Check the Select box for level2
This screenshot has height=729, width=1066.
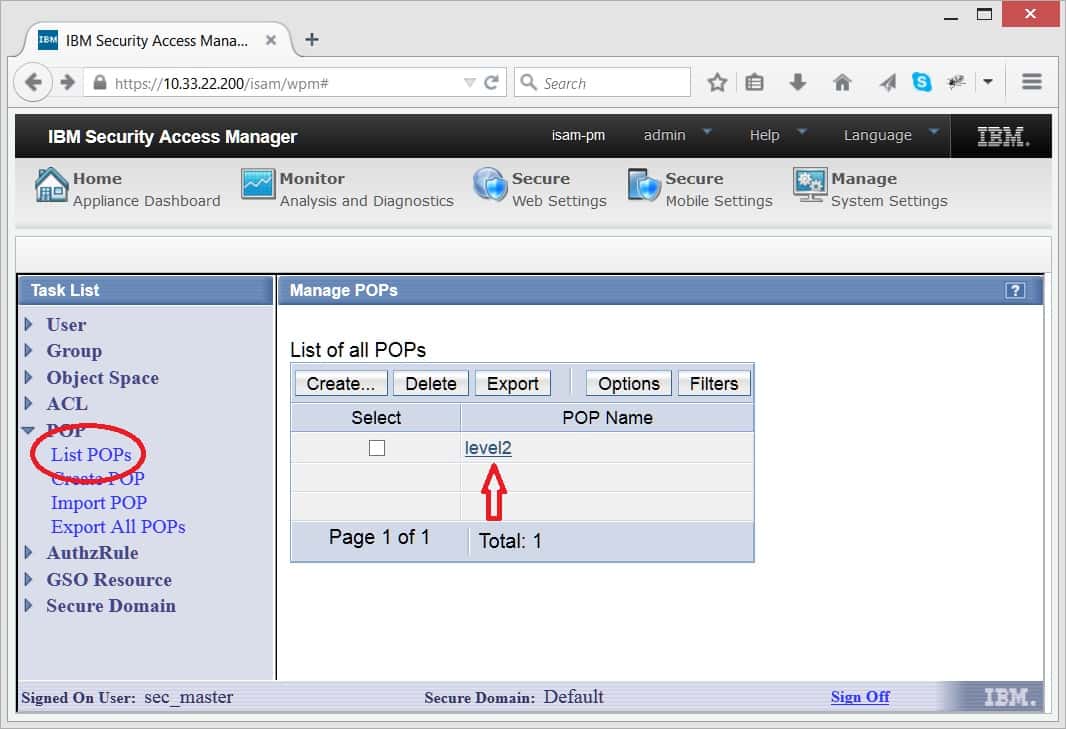377,448
